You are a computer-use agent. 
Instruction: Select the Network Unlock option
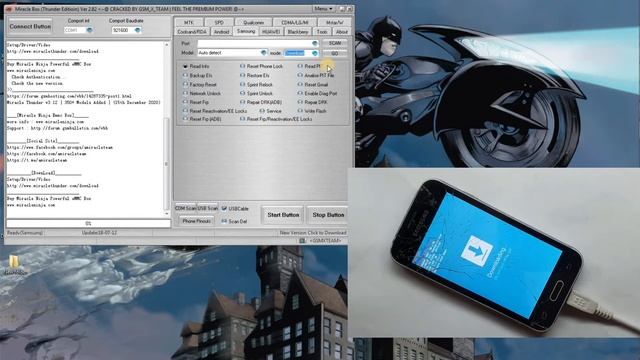202,93
